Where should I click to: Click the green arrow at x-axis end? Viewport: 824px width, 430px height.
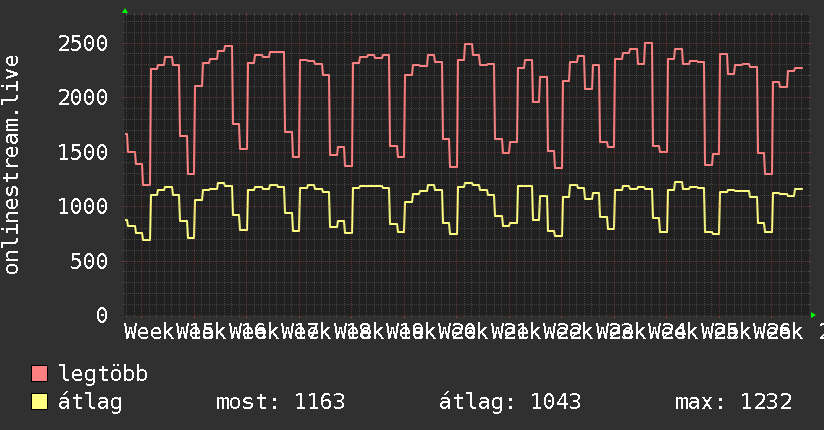(813, 315)
